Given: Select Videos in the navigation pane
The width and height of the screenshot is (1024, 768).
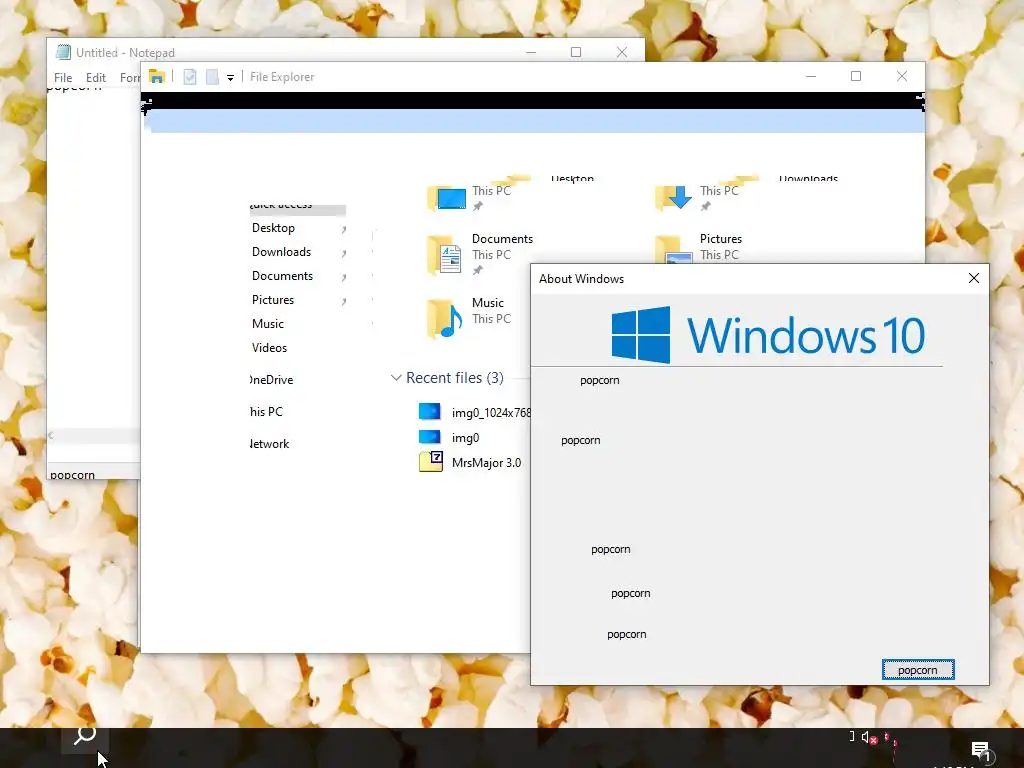Looking at the screenshot, I should tap(270, 348).
